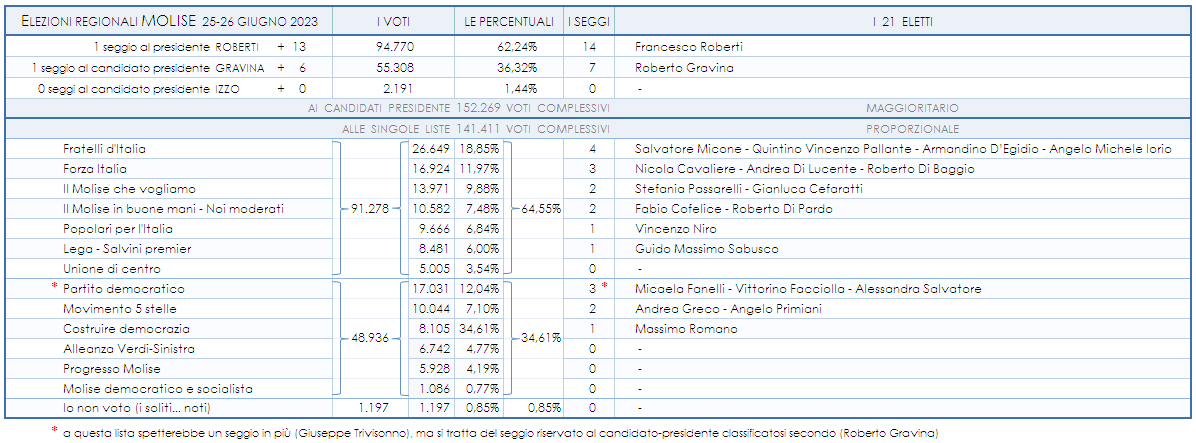This screenshot has width=1196, height=443.
Task: Click the red asterisk next to seat count 3
Action: pos(604,288)
